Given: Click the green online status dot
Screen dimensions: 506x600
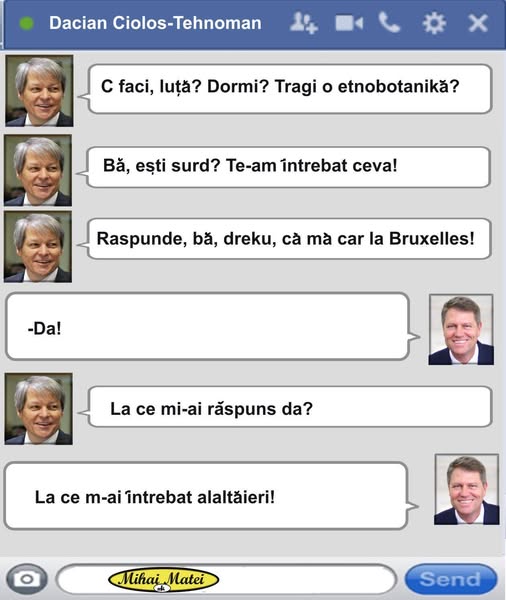Looking at the screenshot, I should click(x=27, y=23).
